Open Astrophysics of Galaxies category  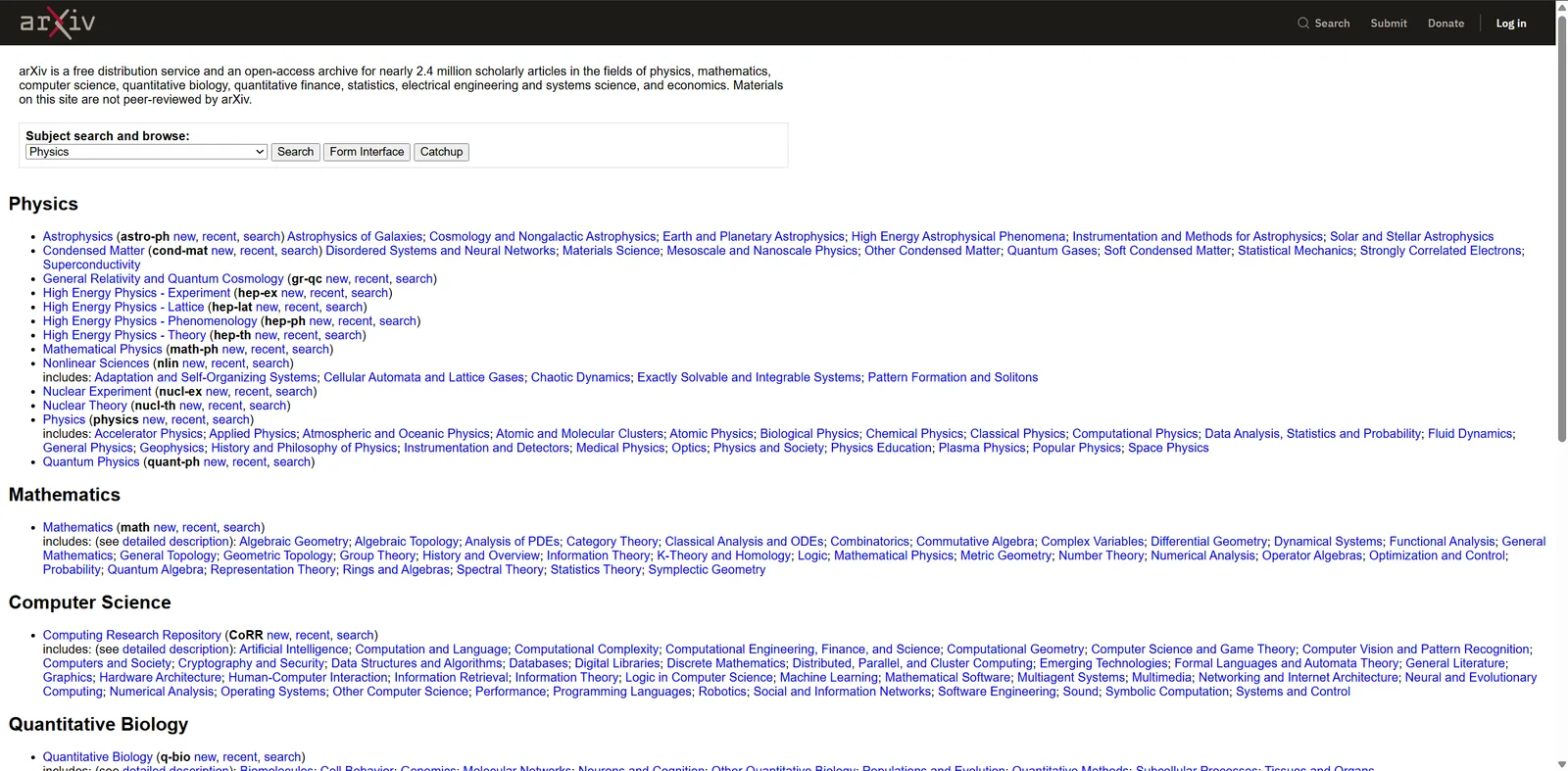click(355, 236)
